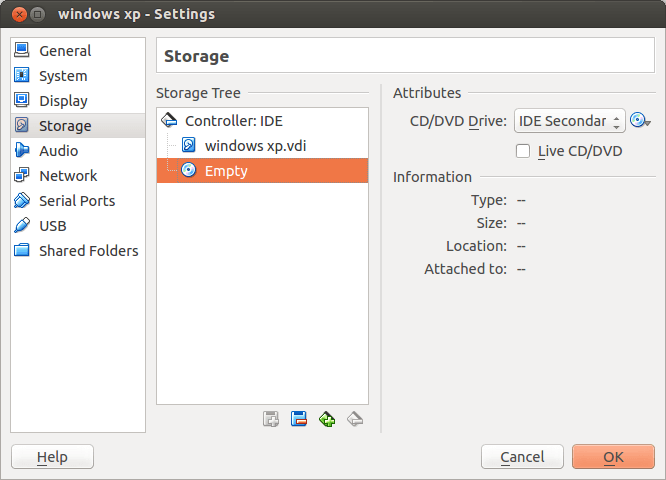
Task: Click the Network icon in sidebar
Action: point(22,175)
